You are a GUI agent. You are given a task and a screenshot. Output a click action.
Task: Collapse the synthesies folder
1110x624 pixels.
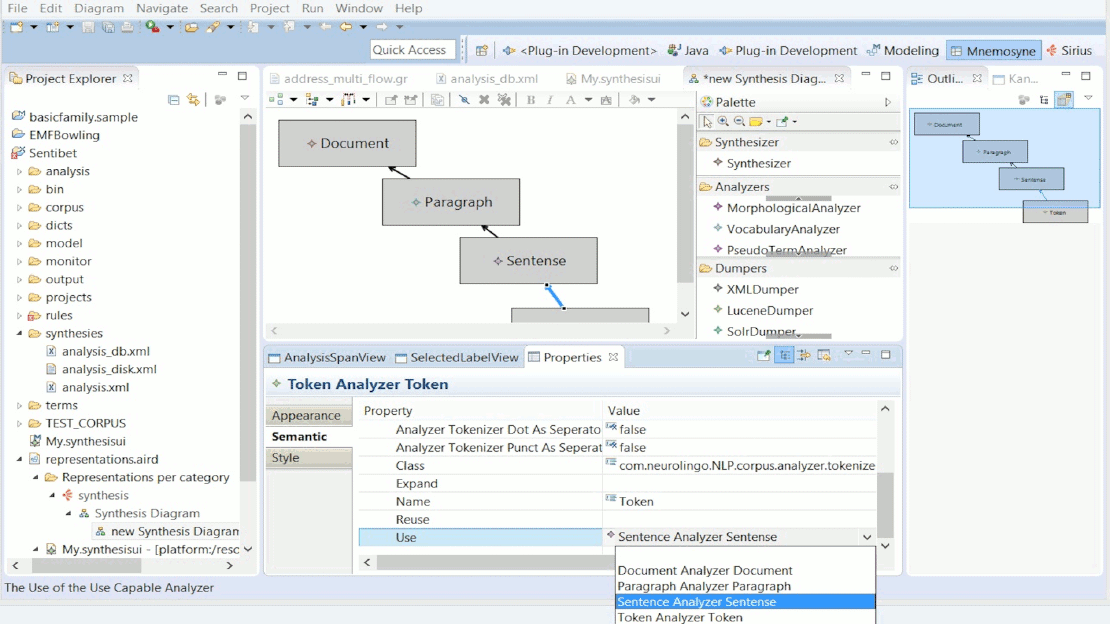[x=20, y=333]
